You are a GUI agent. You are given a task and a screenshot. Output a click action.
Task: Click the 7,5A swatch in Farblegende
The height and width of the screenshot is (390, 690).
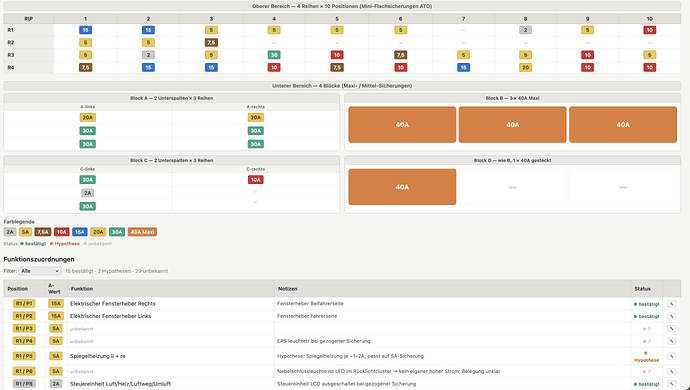pos(43,232)
